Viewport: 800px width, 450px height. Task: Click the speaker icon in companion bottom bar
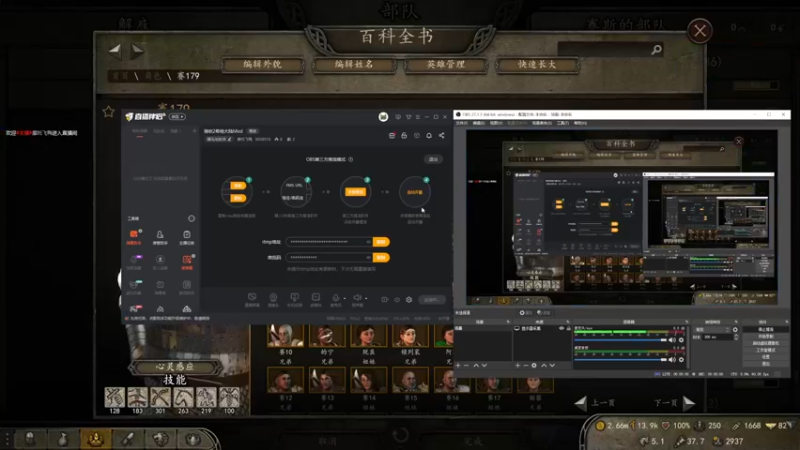point(357,297)
